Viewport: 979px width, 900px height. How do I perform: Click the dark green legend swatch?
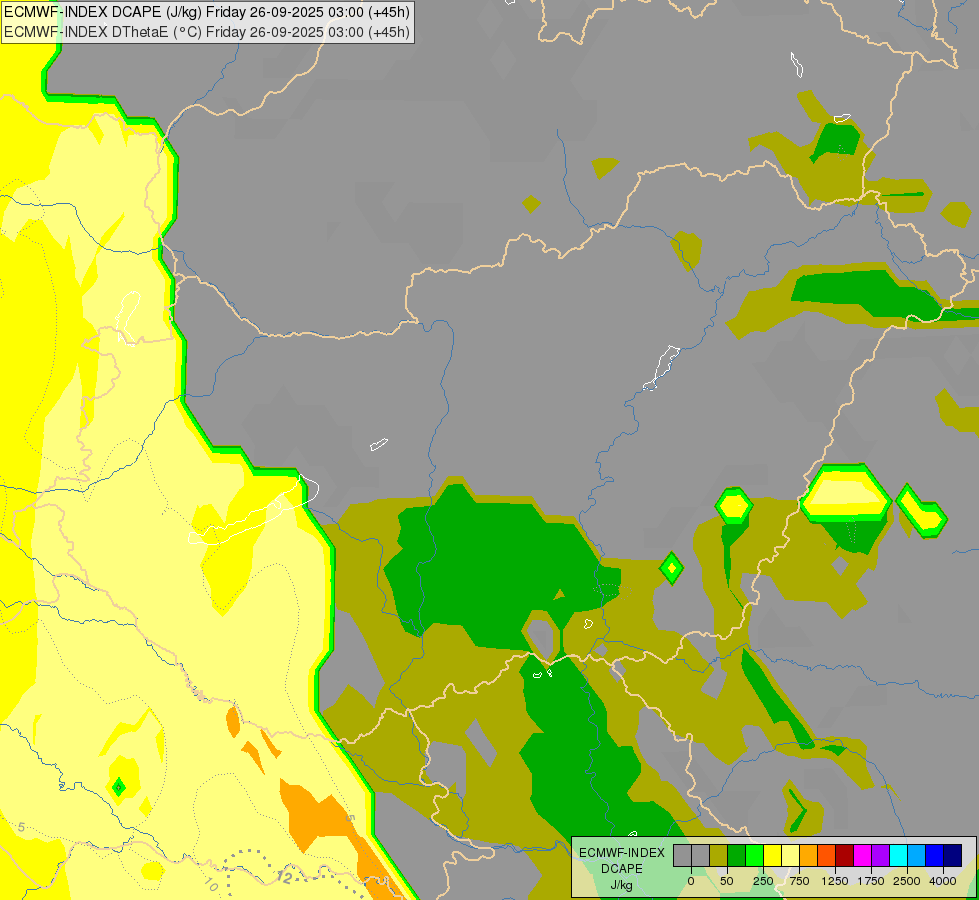coord(737,855)
